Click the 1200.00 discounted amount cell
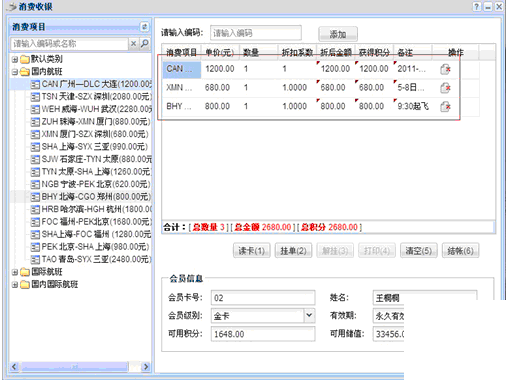509x380 pixels. 336,69
